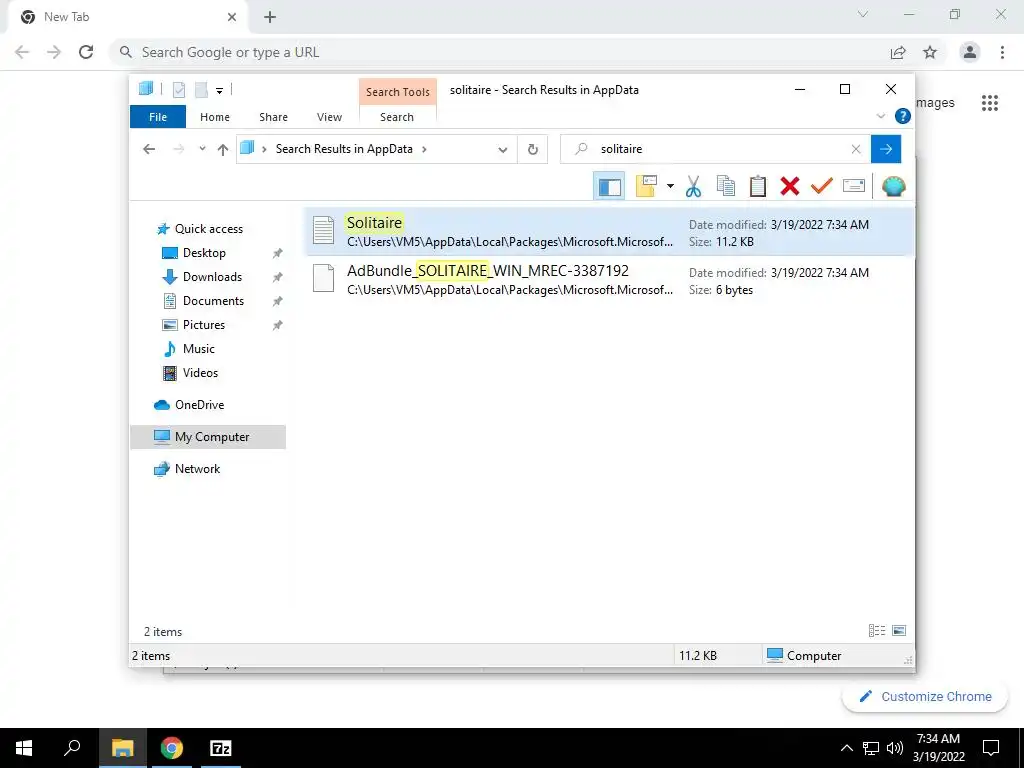Image resolution: width=1024 pixels, height=768 pixels.
Task: Click the scissors Cut icon
Action: tap(693, 187)
